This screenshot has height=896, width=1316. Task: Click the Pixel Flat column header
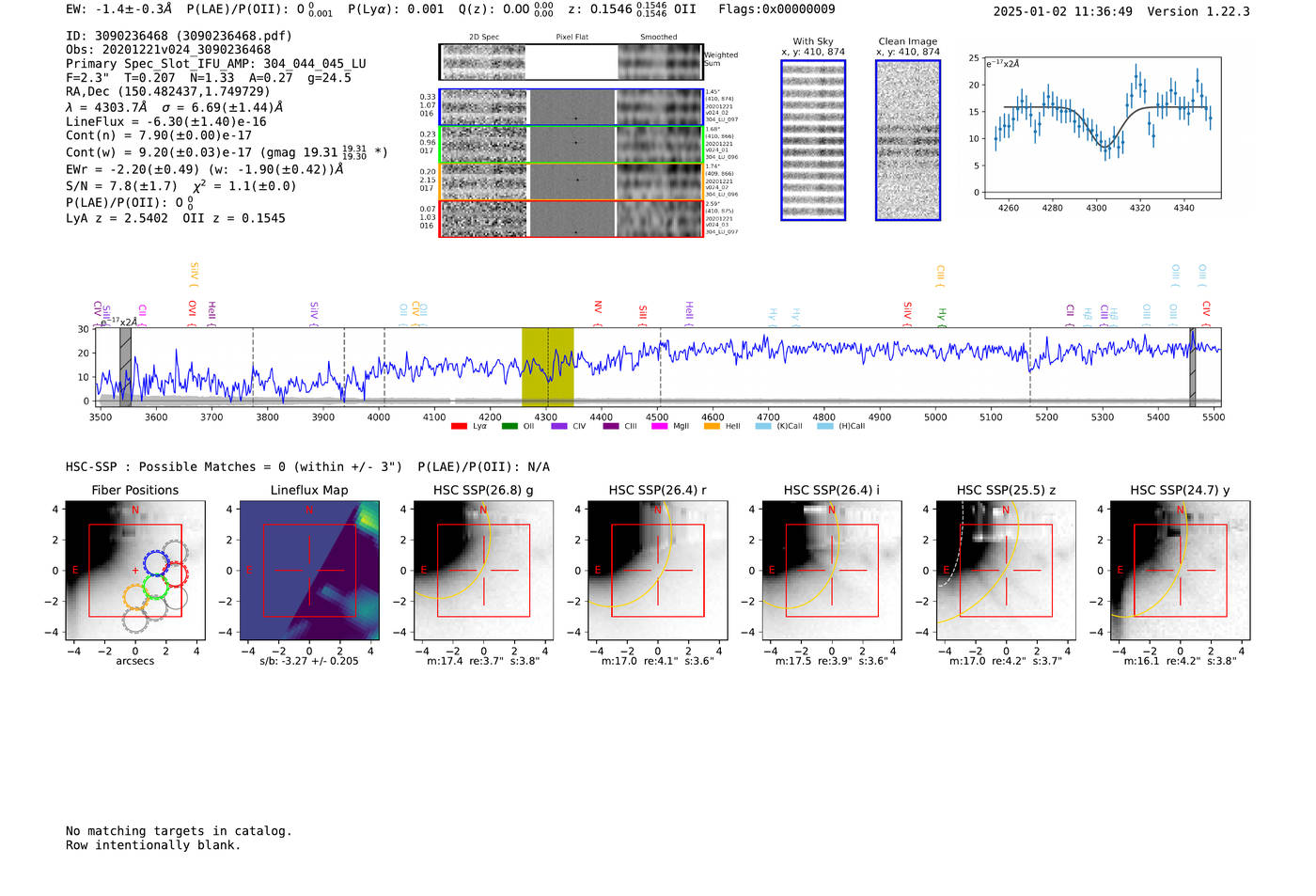click(x=572, y=38)
